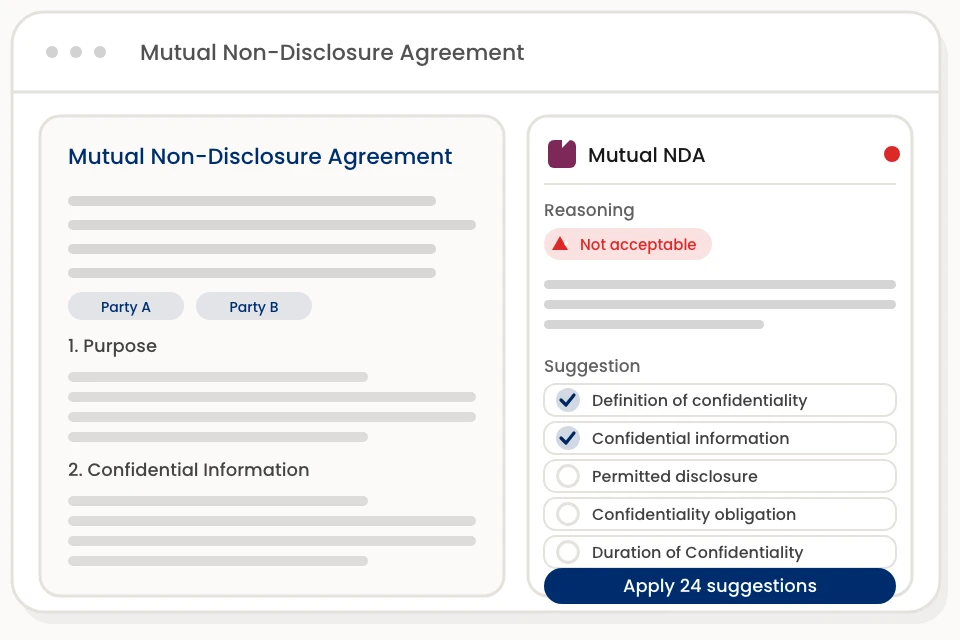This screenshot has height=640, width=960.
Task: Uncheck Definition of confidentiality suggestion
Action: (x=568, y=400)
